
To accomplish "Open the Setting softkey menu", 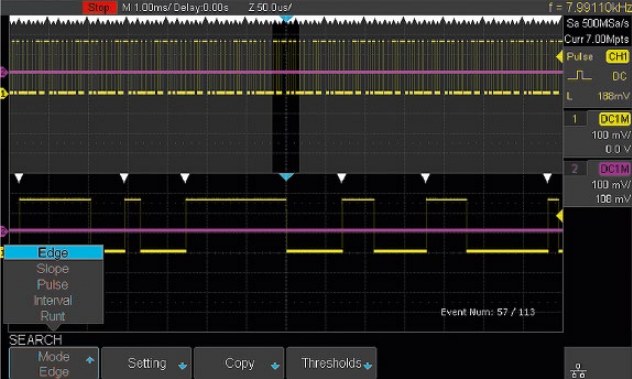I will pyautogui.click(x=146, y=364).
